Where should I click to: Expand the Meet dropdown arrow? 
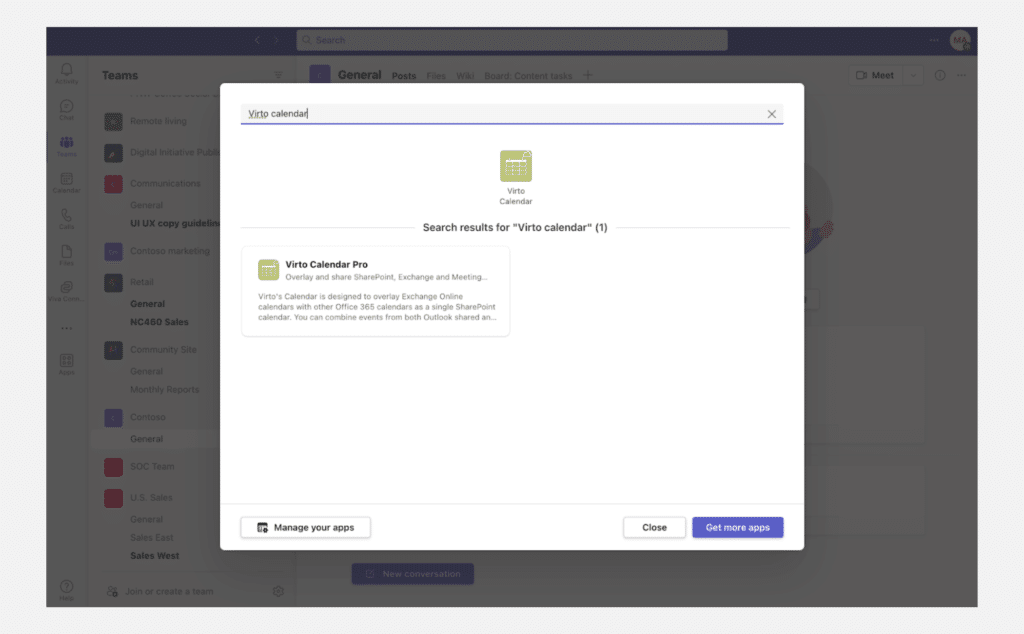click(x=913, y=76)
